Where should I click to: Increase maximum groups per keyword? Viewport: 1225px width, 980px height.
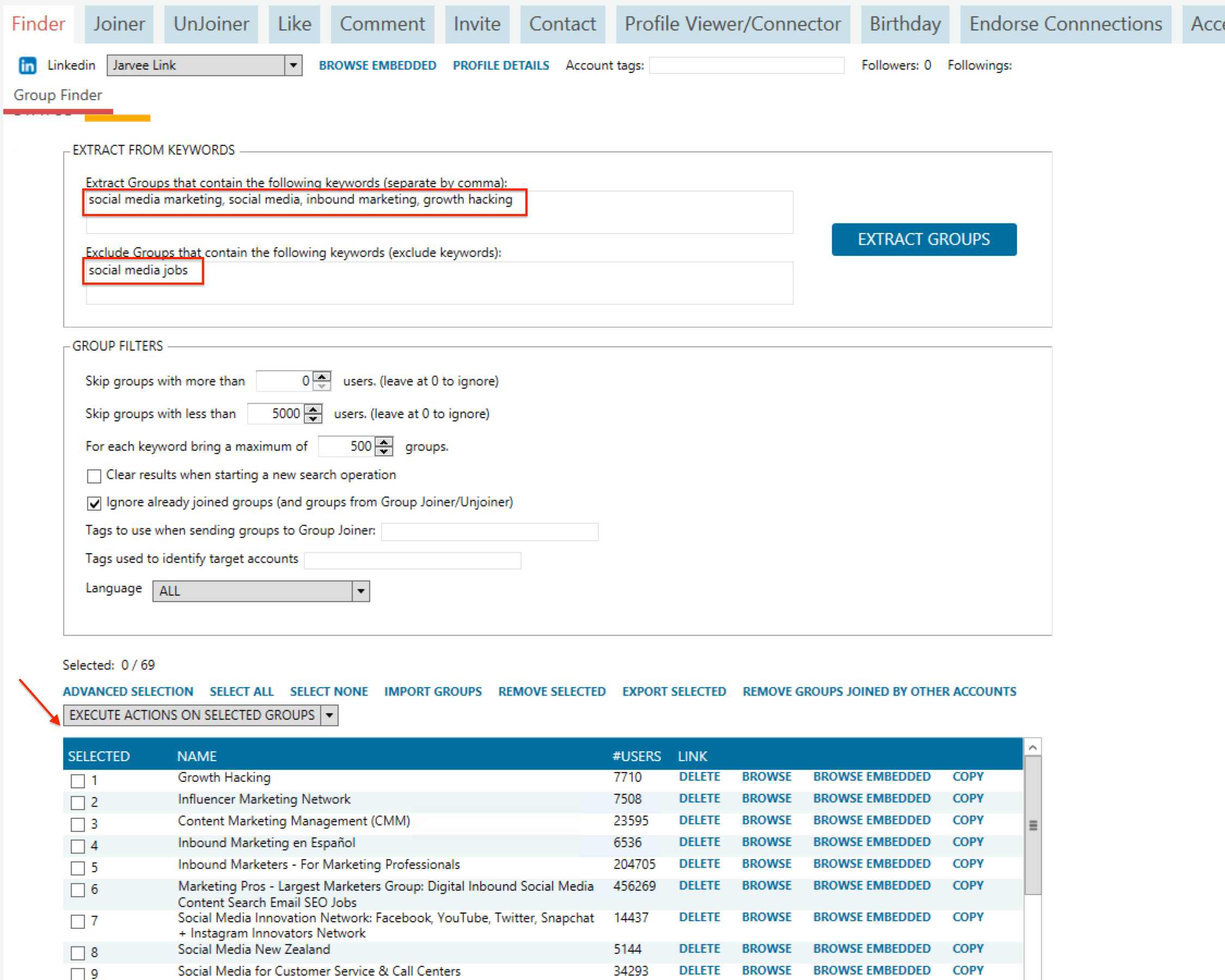click(385, 442)
